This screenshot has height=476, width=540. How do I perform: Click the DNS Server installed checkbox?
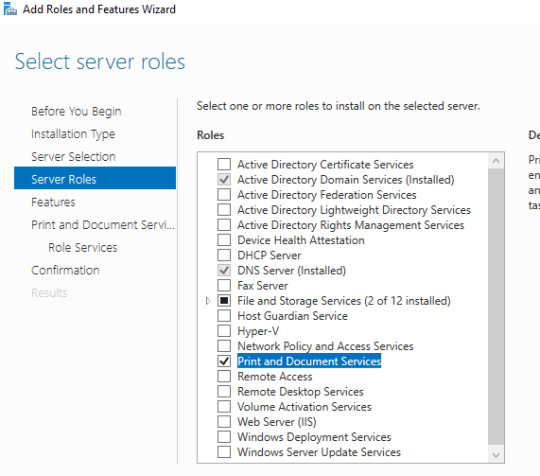coord(224,270)
